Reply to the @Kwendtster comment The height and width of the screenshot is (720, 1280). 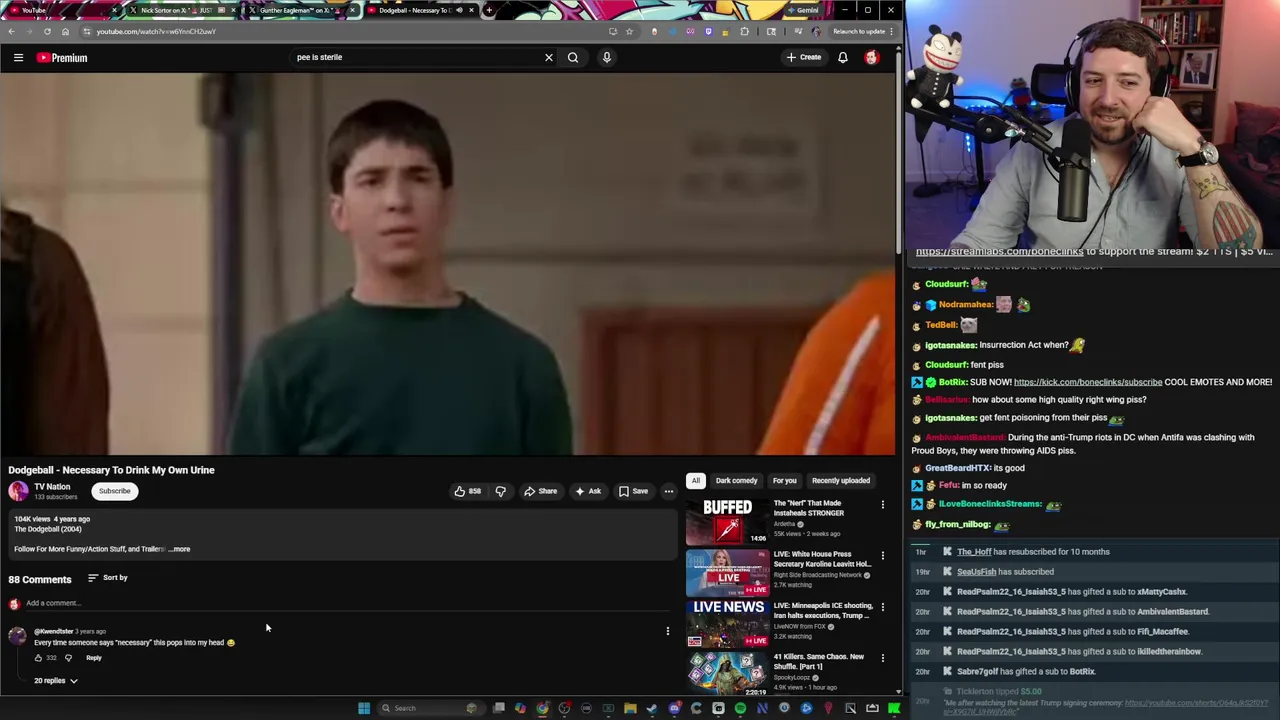tap(94, 658)
